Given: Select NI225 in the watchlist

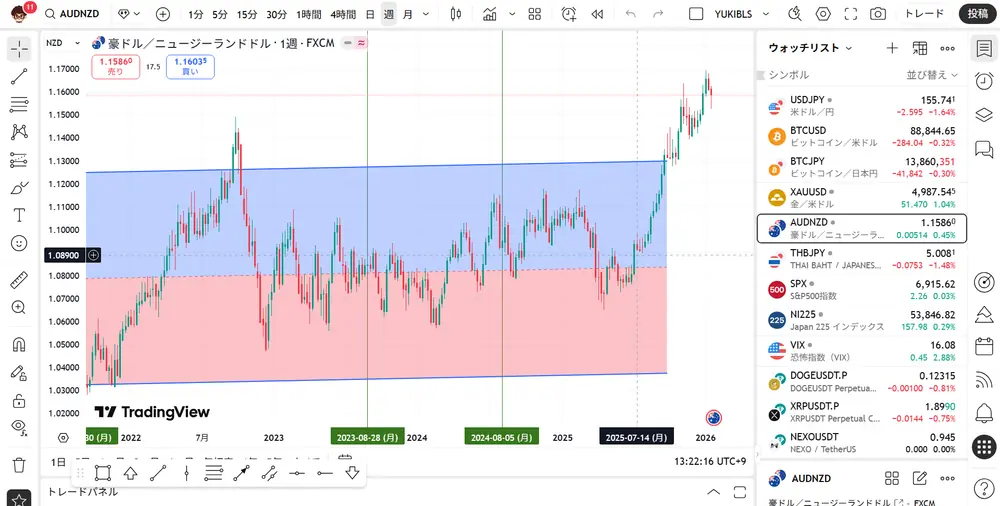Looking at the screenshot, I should tap(862, 320).
